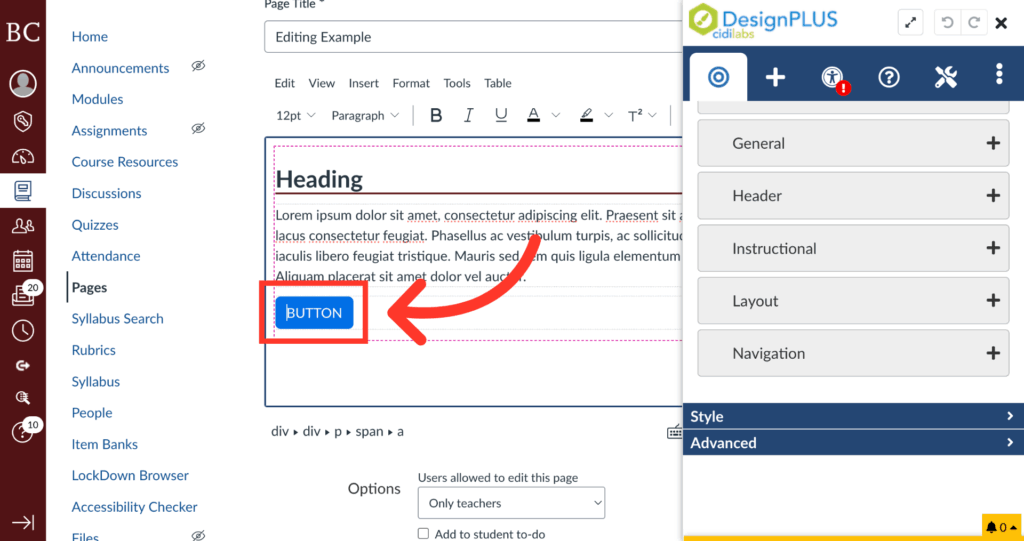Click the Page Title input field
Screen dimensions: 1024x541
(473, 37)
